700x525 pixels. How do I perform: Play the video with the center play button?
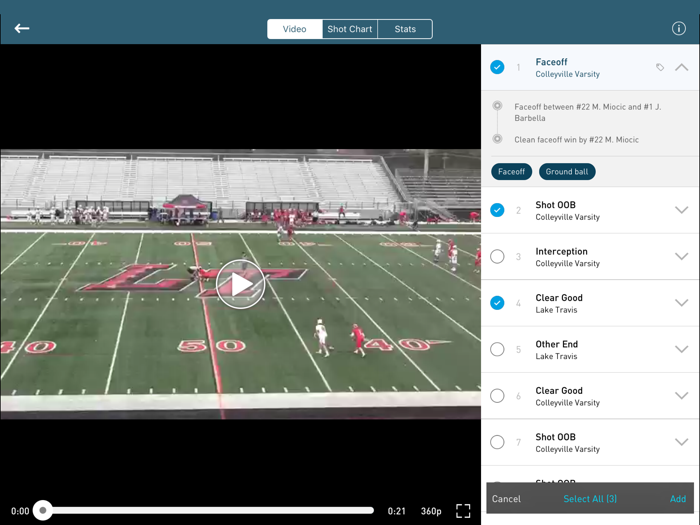coord(240,284)
